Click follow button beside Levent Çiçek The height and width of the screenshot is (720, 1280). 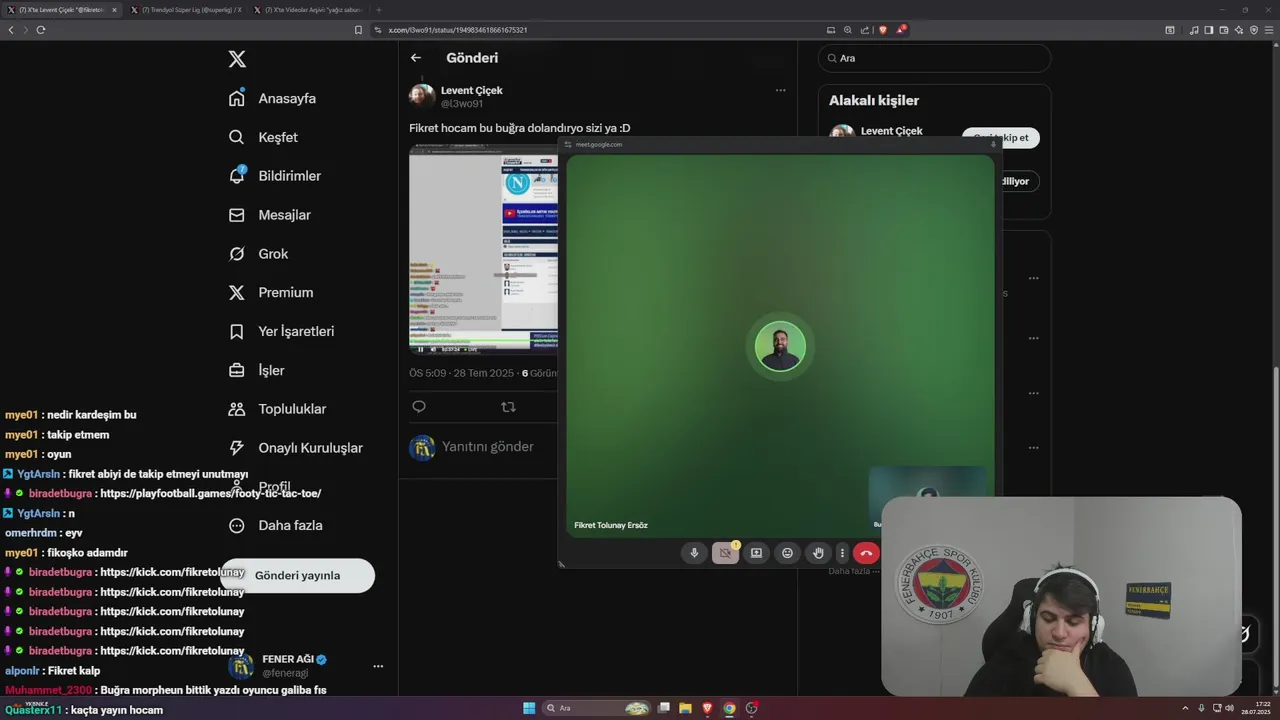(1001, 138)
